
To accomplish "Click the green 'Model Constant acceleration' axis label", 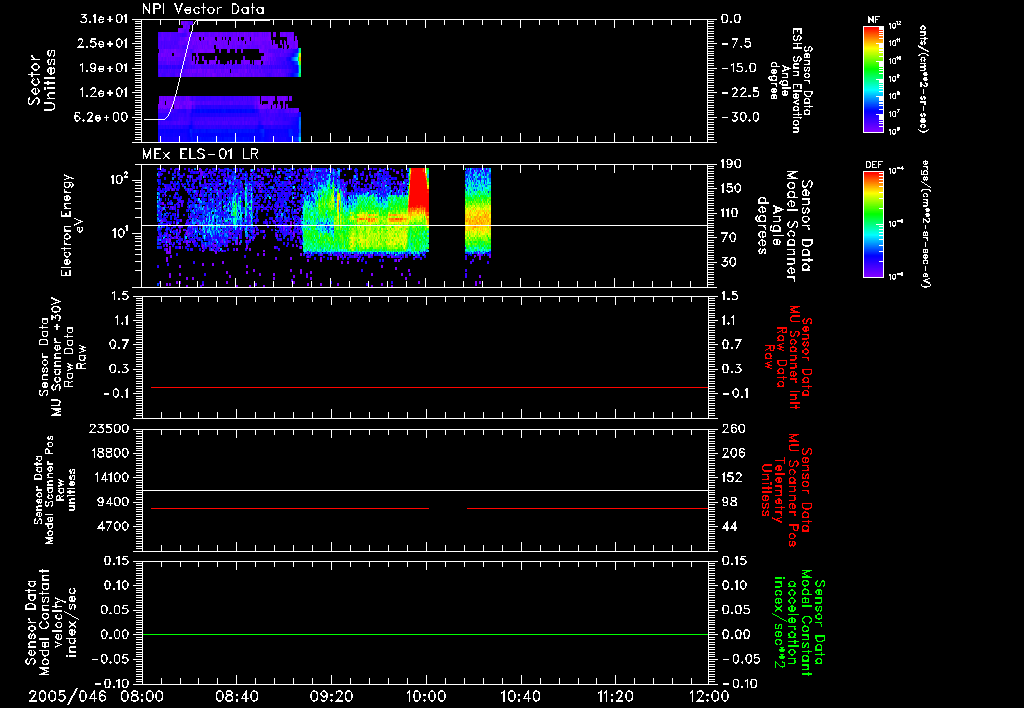I will pos(799,623).
